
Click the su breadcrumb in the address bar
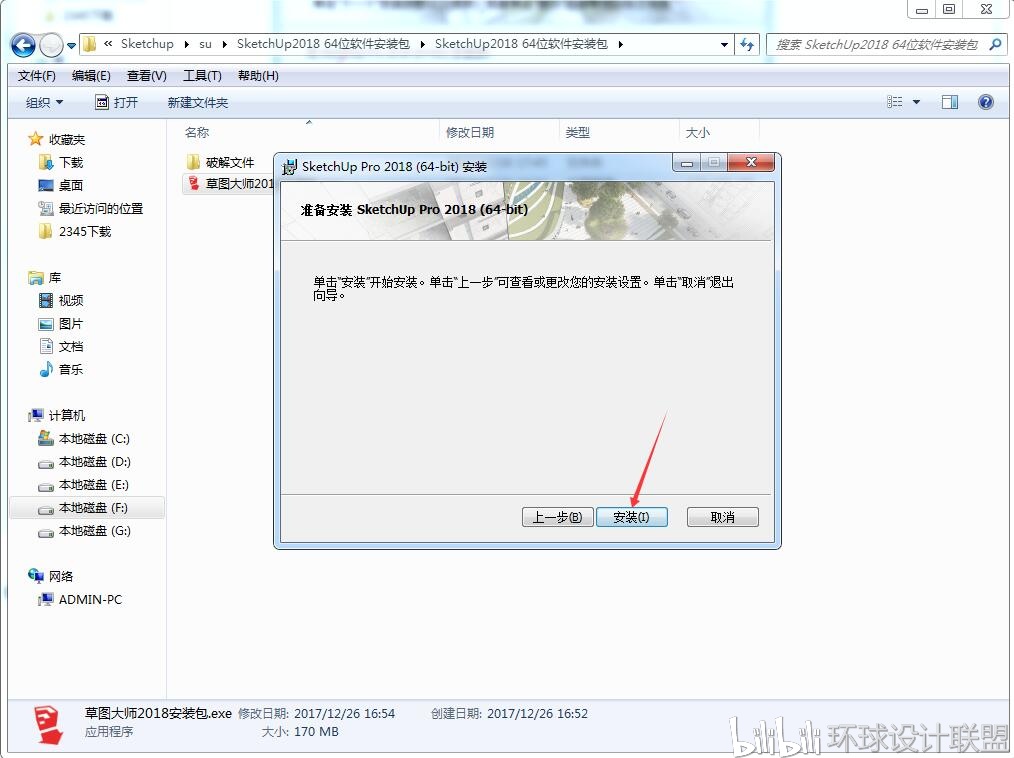(205, 44)
